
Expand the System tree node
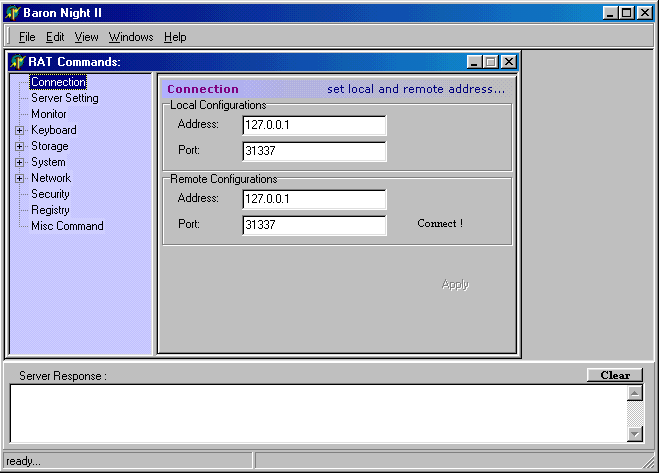[x=19, y=162]
